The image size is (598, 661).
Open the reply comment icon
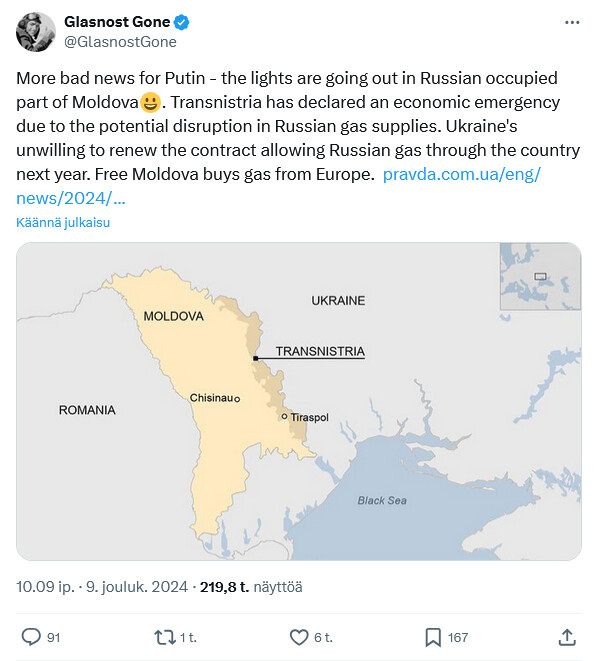pos(31,637)
